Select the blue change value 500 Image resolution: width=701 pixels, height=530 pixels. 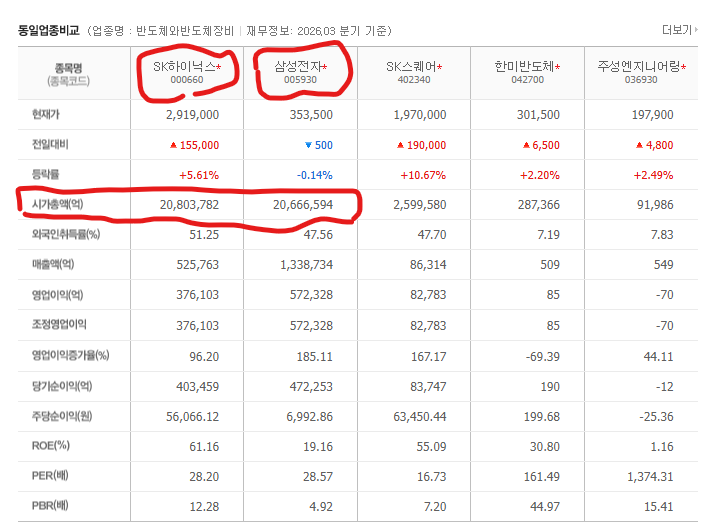(x=324, y=145)
